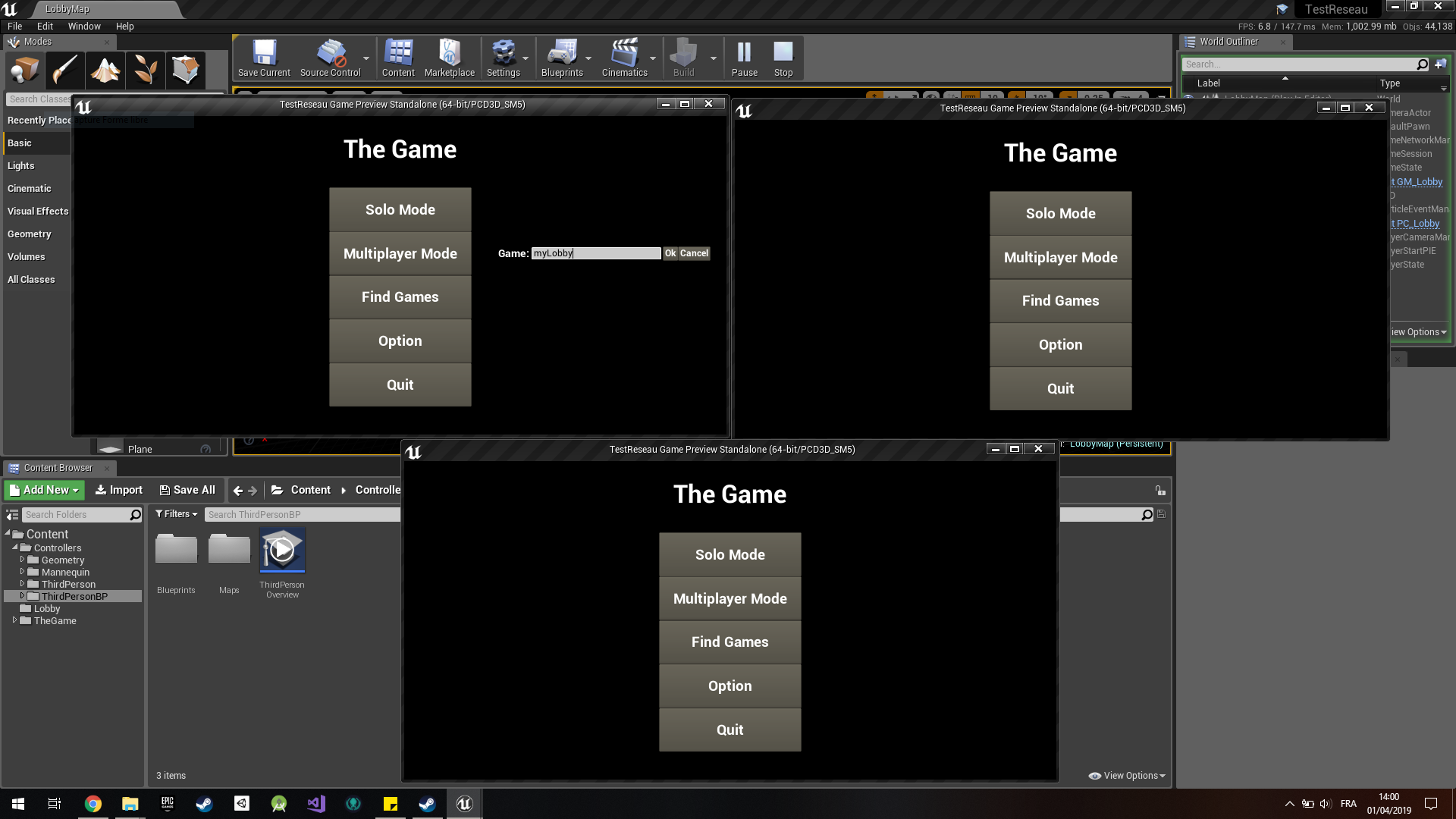Click the Multiplayer Mode button
This screenshot has width=1456, height=819.
[x=400, y=253]
